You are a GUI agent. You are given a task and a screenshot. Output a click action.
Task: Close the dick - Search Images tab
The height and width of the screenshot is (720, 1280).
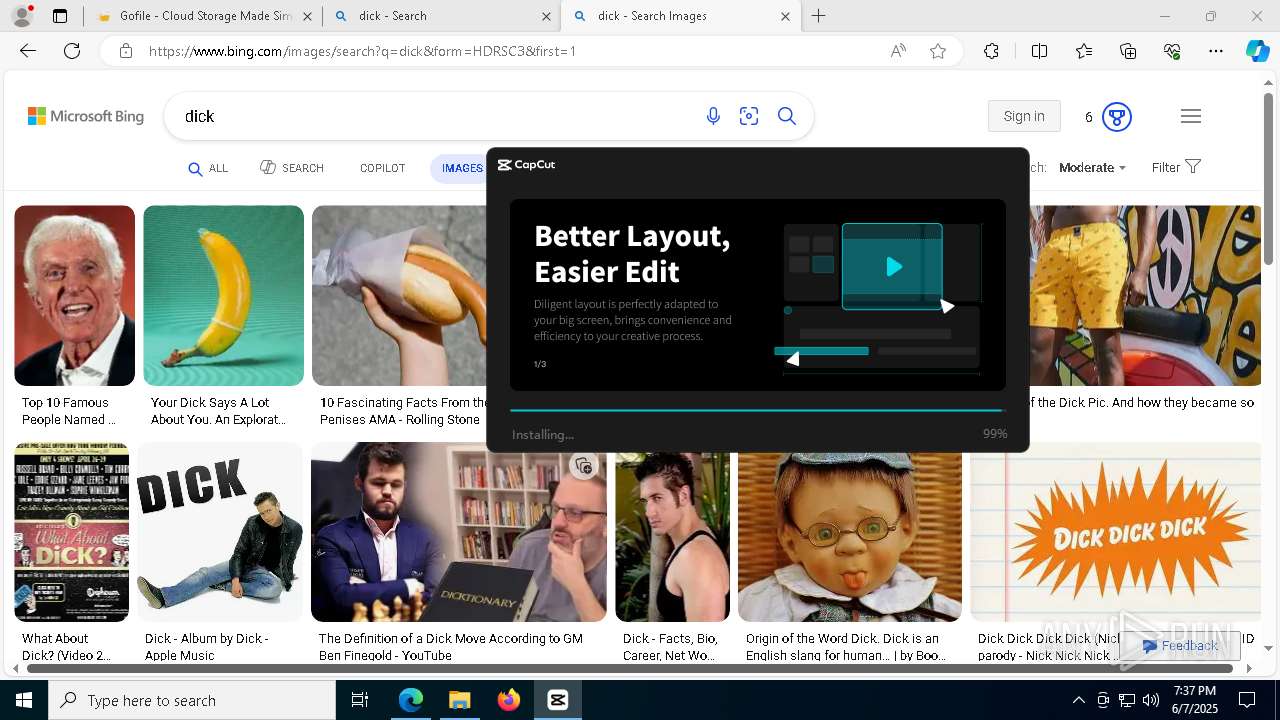(785, 16)
